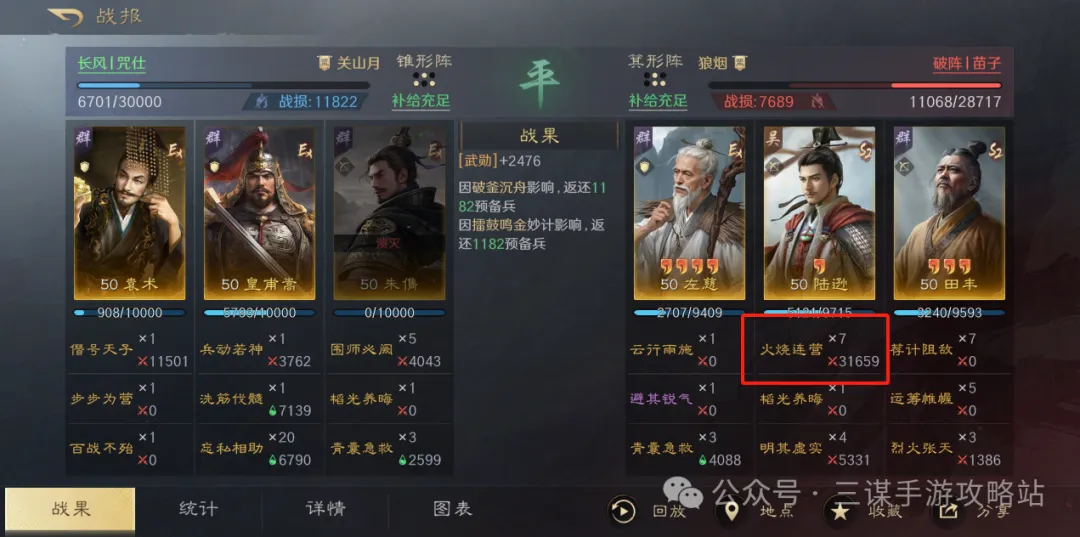Click badge icon beside 关山月
The height and width of the screenshot is (537, 1080).
324,63
